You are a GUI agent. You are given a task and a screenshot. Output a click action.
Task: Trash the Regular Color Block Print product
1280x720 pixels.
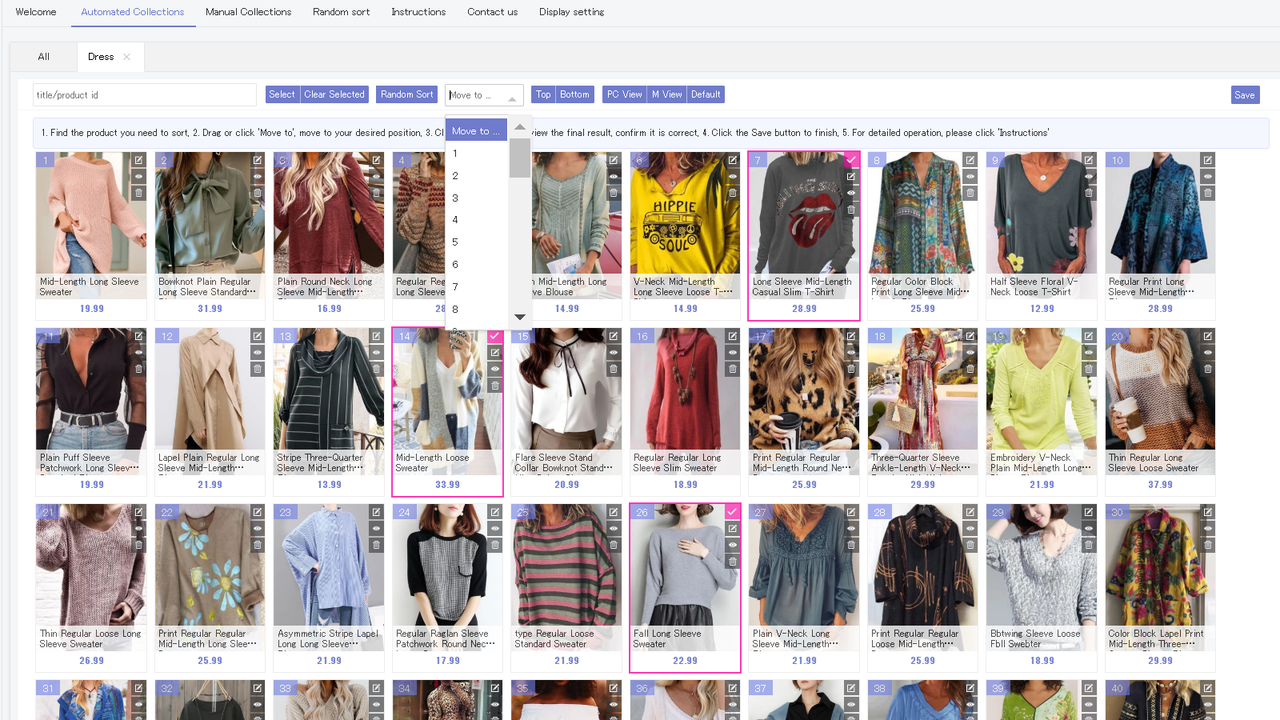tap(970, 193)
